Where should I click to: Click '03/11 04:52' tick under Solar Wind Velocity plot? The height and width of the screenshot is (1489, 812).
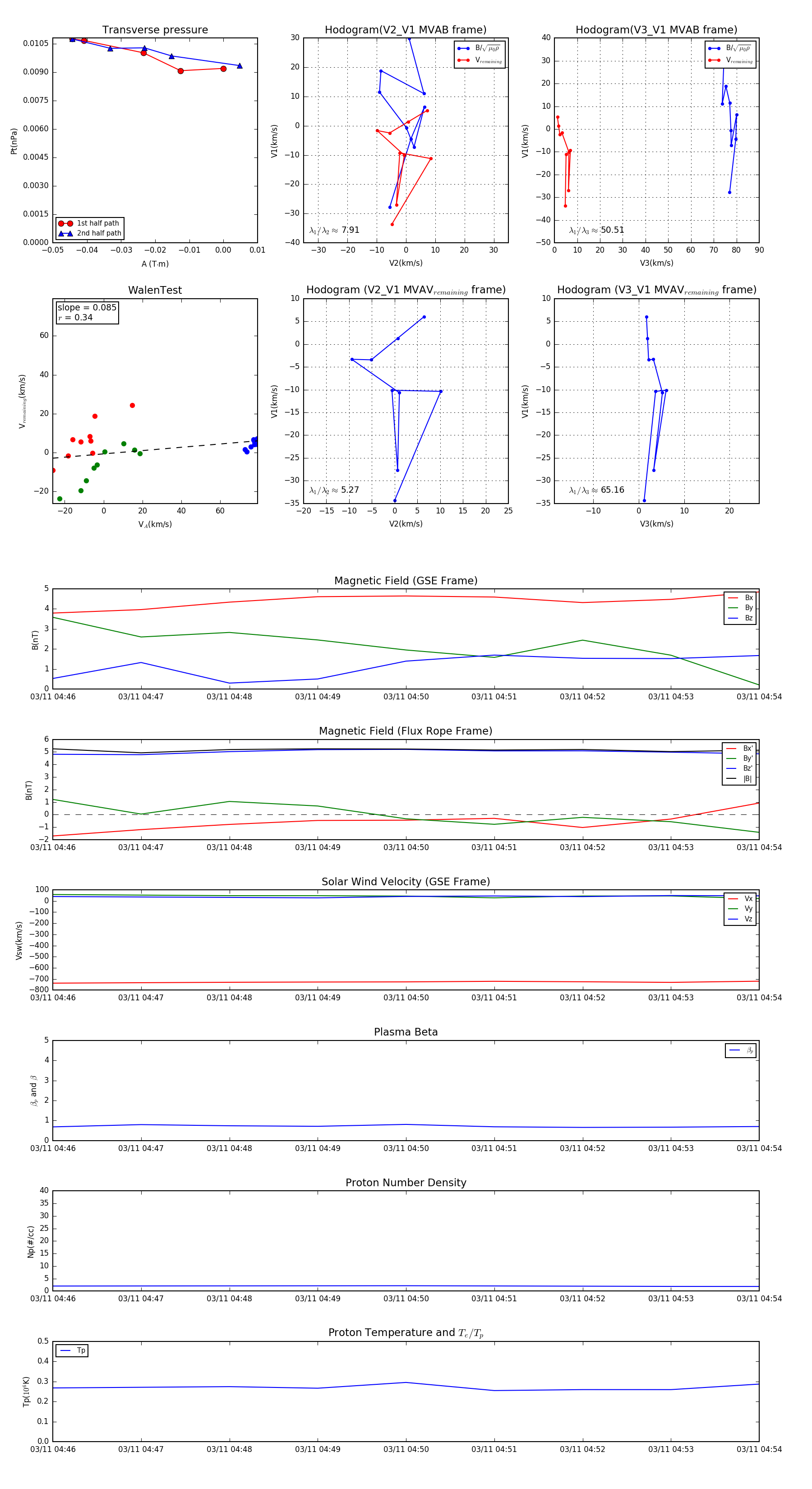tap(582, 998)
